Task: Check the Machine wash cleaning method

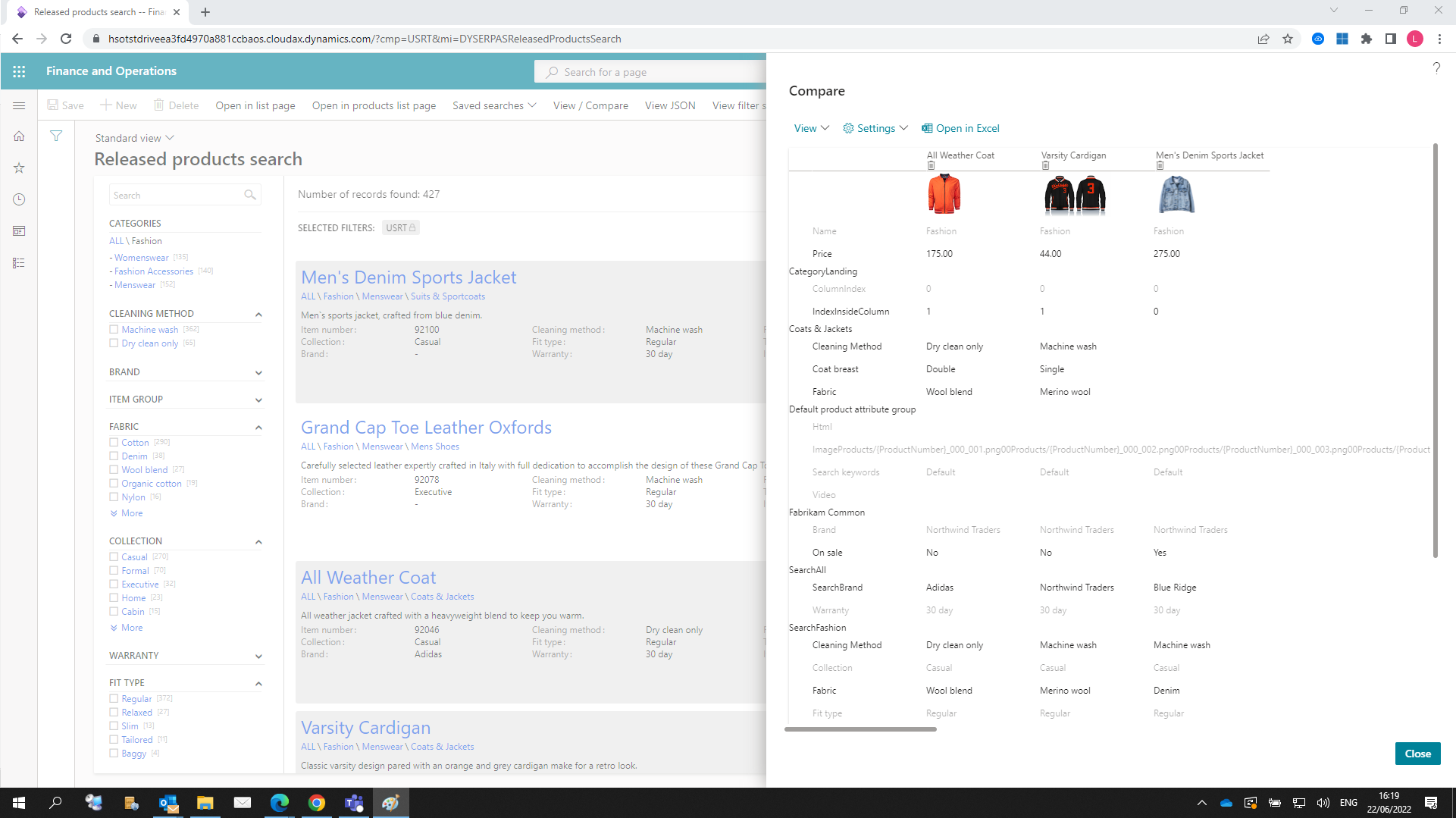Action: point(114,330)
